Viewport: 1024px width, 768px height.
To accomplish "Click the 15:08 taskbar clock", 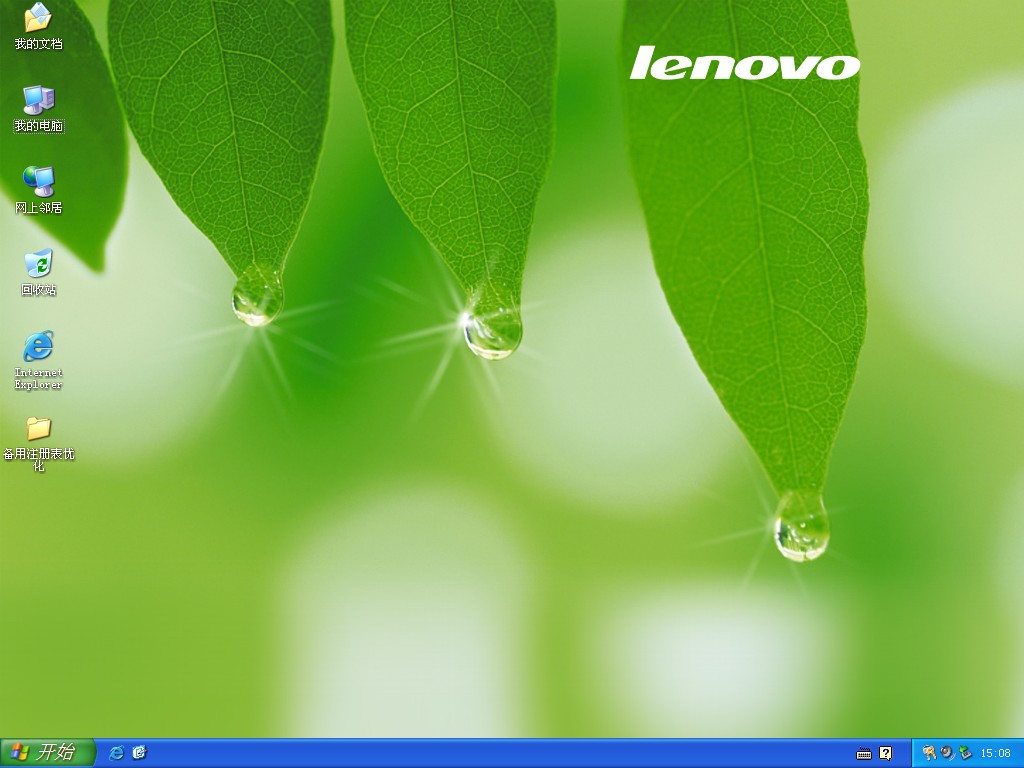I will (x=995, y=753).
